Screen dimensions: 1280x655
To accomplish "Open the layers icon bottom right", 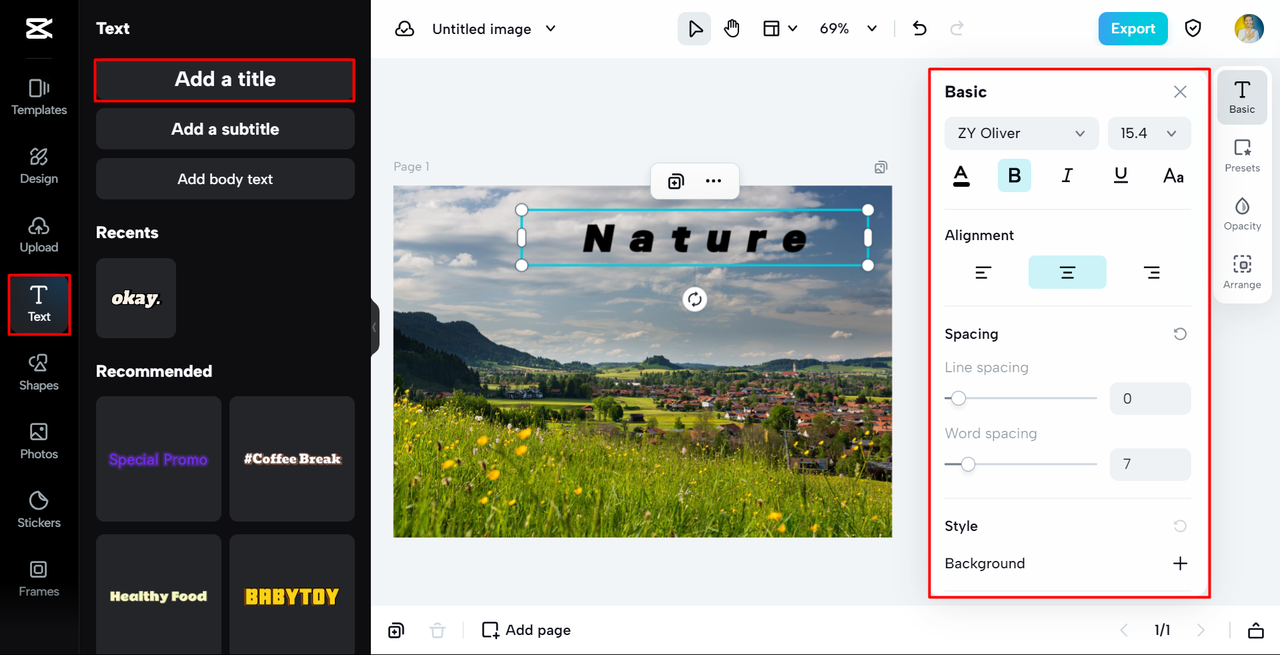I will tap(1256, 630).
